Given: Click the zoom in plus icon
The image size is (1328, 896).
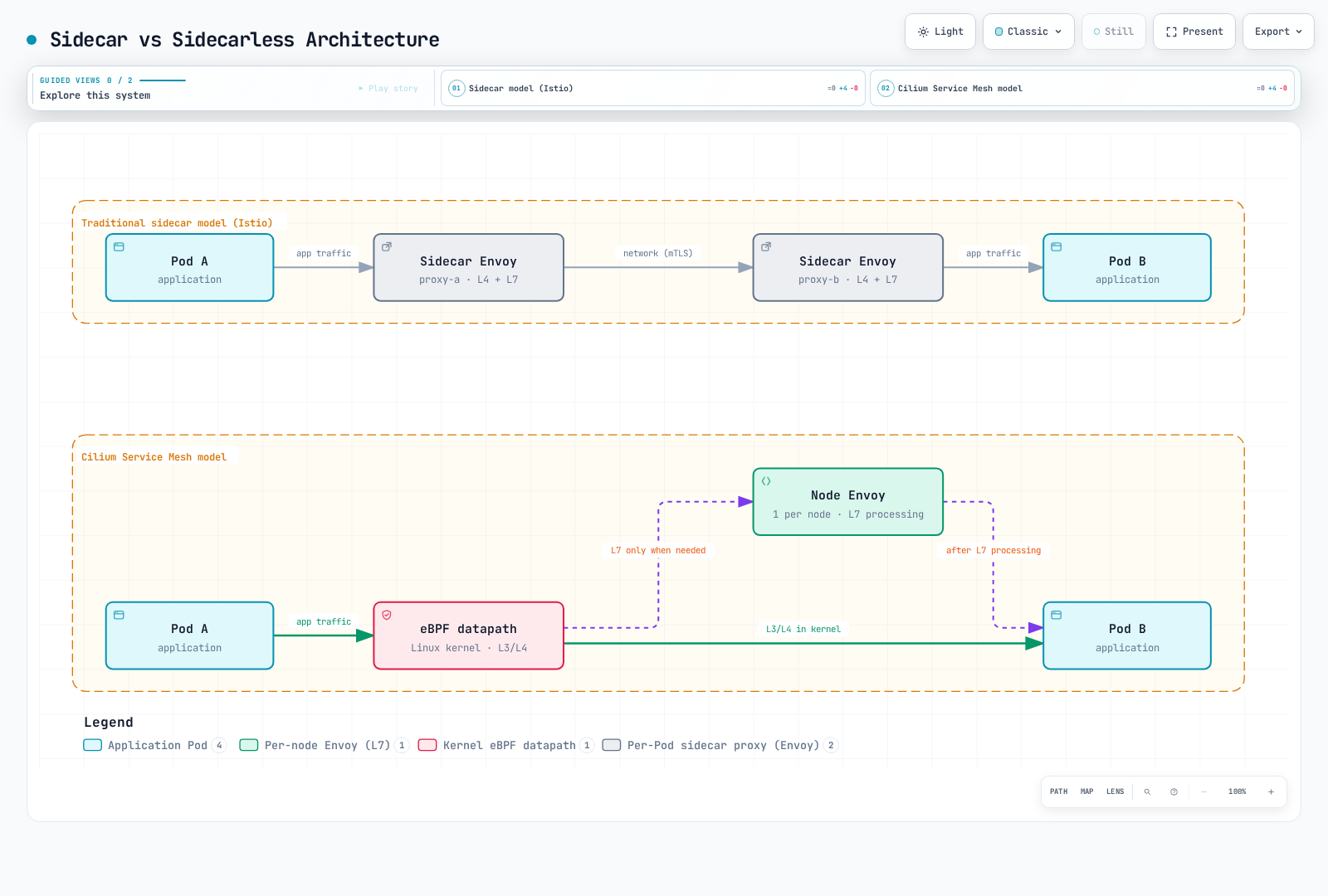Looking at the screenshot, I should [1271, 791].
